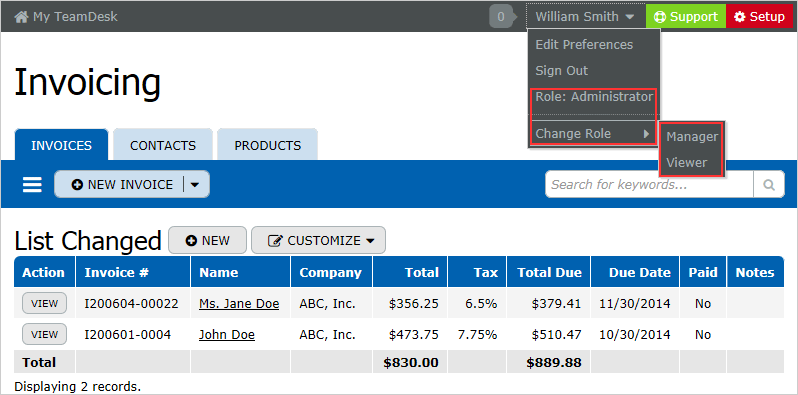Click the List Changed heading
The width and height of the screenshot is (798, 395).
point(88,241)
